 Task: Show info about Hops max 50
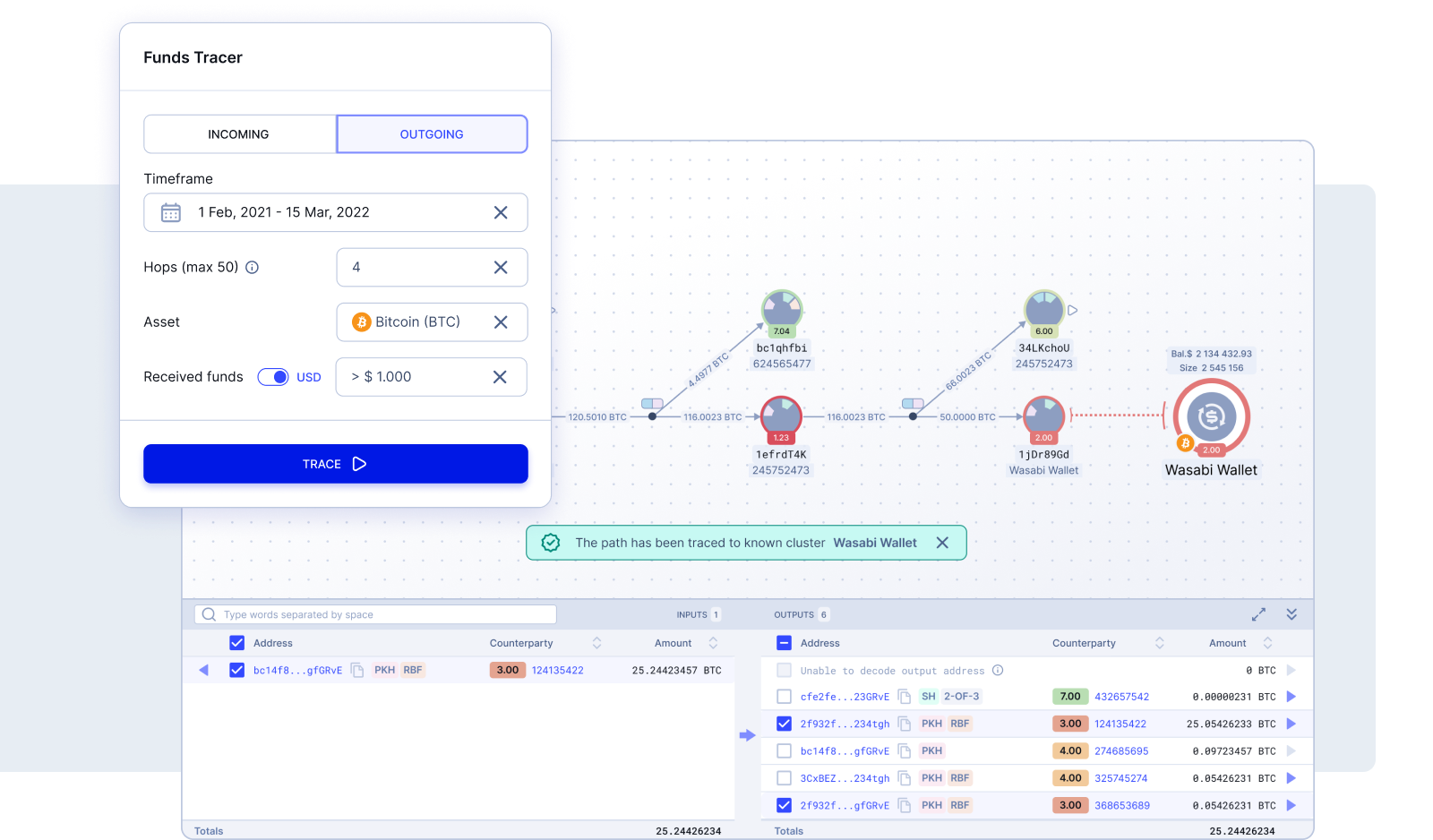pos(253,267)
